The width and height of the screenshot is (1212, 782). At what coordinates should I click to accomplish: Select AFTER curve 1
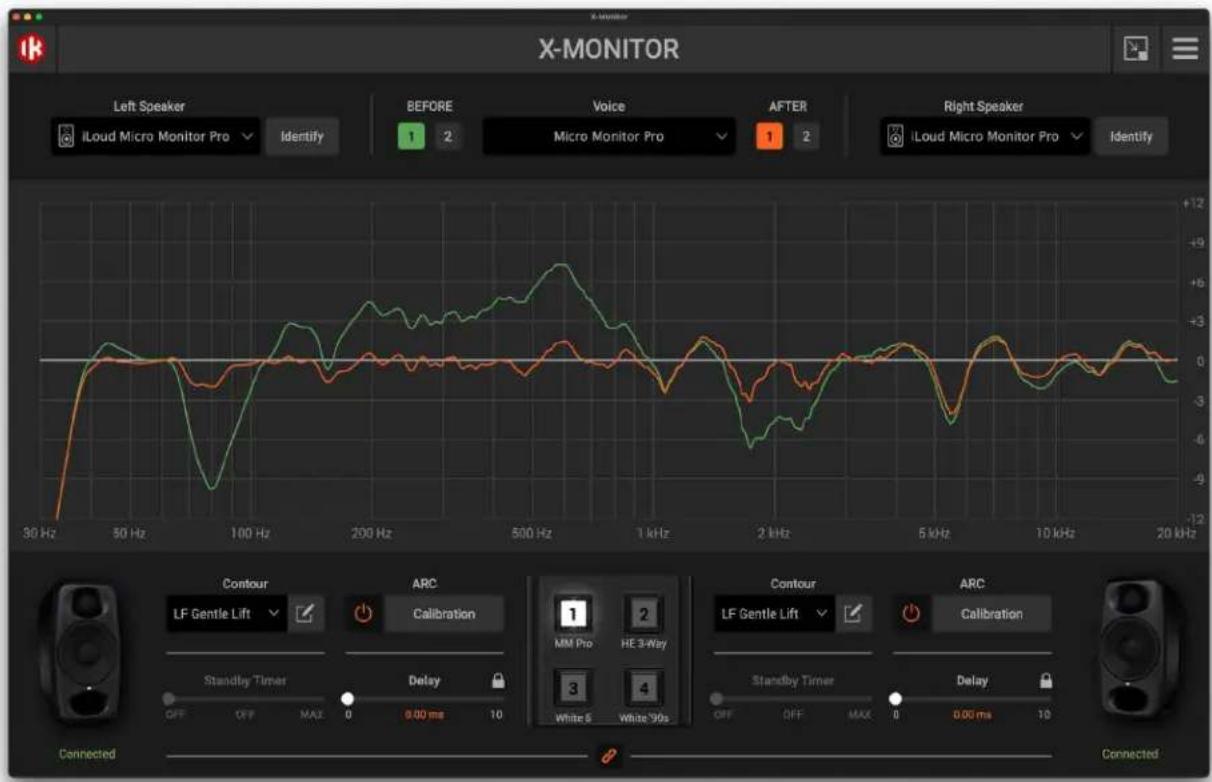pyautogui.click(x=769, y=137)
